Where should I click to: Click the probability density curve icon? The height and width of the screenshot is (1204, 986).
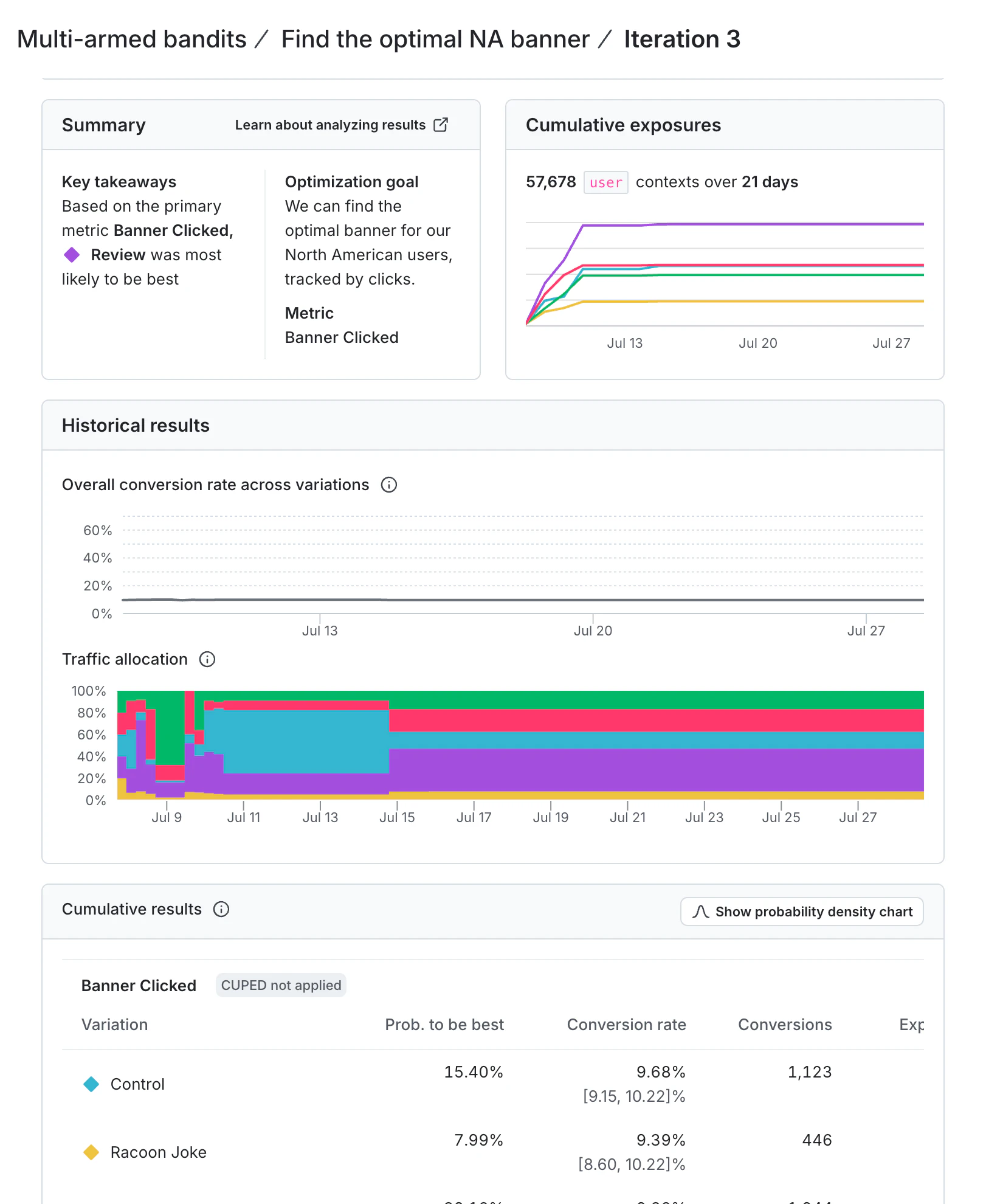(x=700, y=912)
